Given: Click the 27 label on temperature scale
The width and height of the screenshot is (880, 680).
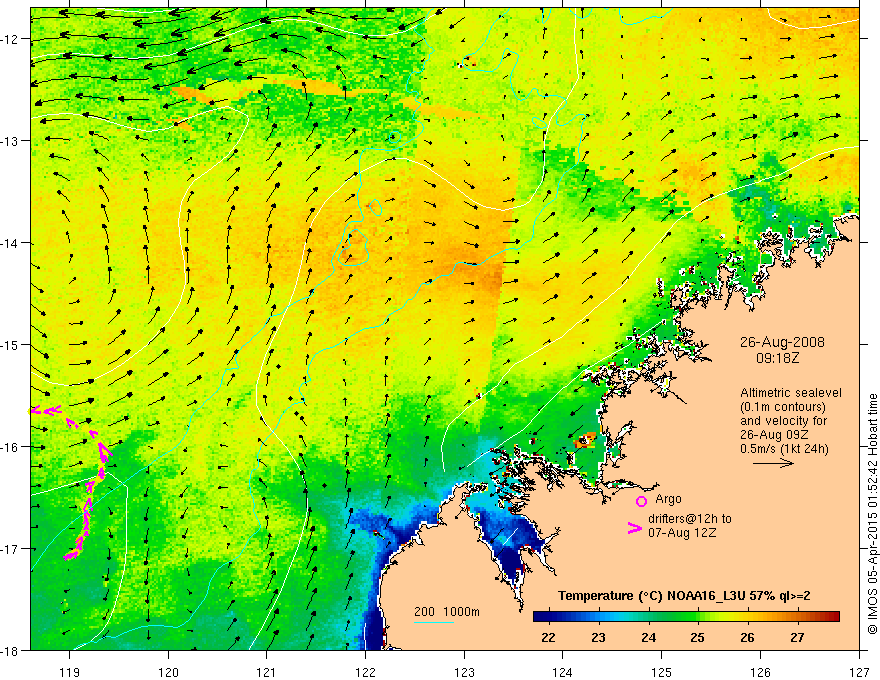Looking at the screenshot, I should (797, 637).
